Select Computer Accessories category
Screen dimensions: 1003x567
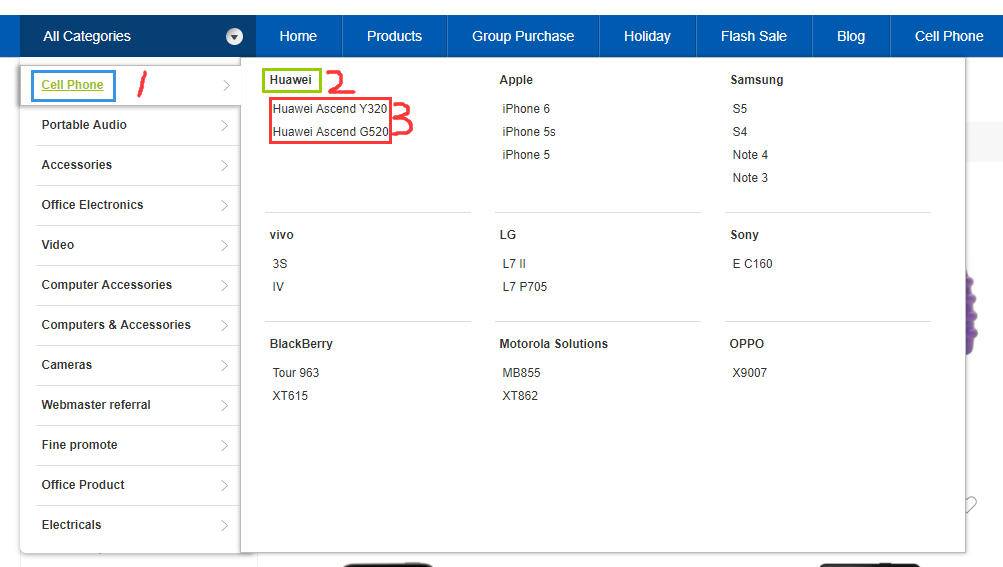point(107,285)
